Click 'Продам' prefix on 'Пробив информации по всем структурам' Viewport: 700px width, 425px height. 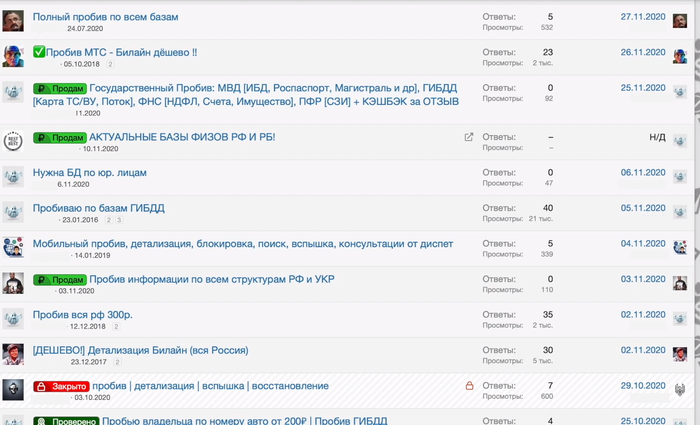tap(60, 280)
